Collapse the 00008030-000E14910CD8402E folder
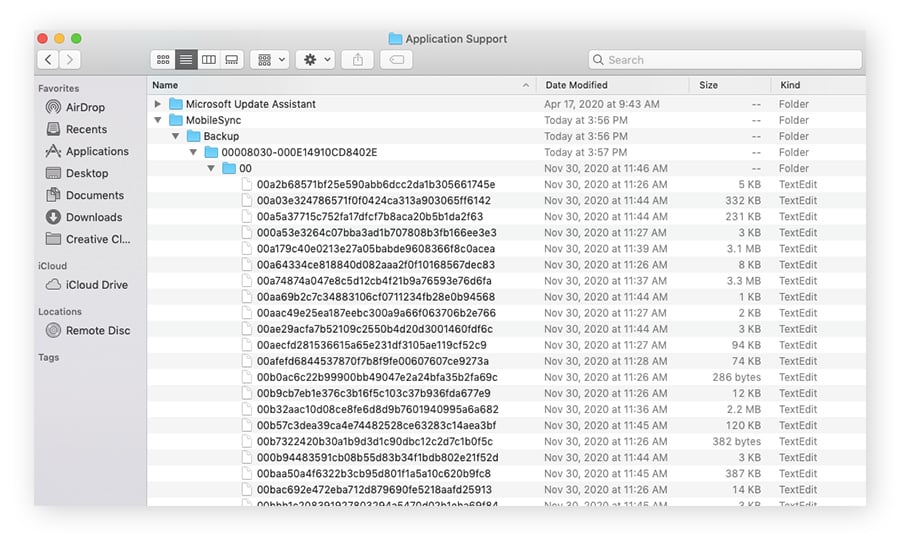This screenshot has width=900, height=534. pos(193,152)
